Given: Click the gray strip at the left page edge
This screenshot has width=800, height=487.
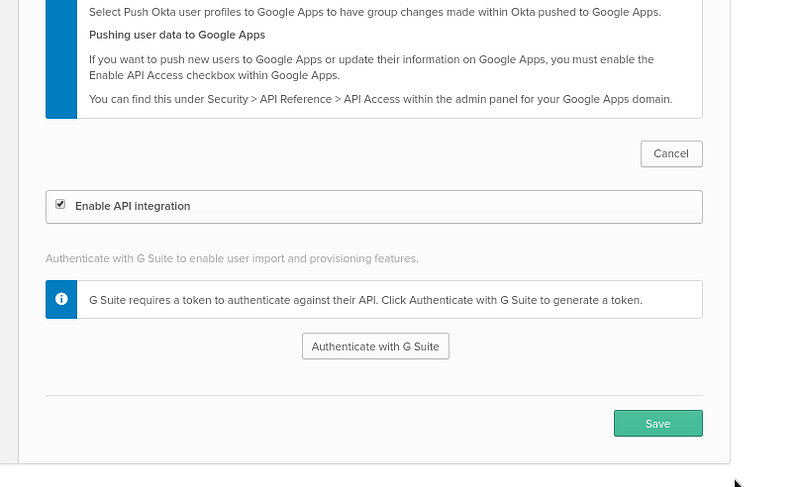Looking at the screenshot, I should 9,229.
